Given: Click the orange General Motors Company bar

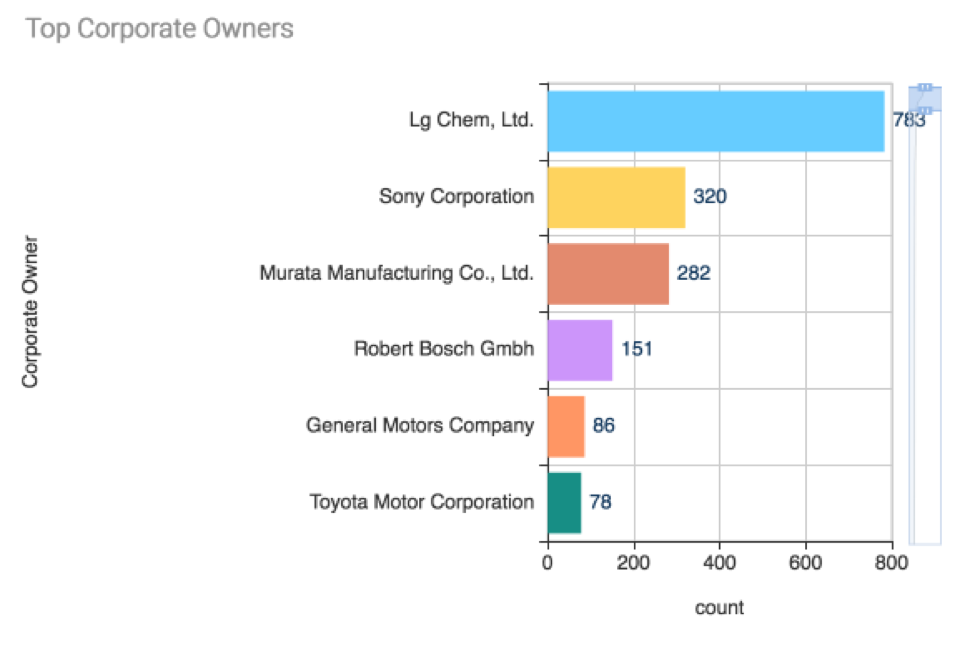Looking at the screenshot, I should click(565, 426).
